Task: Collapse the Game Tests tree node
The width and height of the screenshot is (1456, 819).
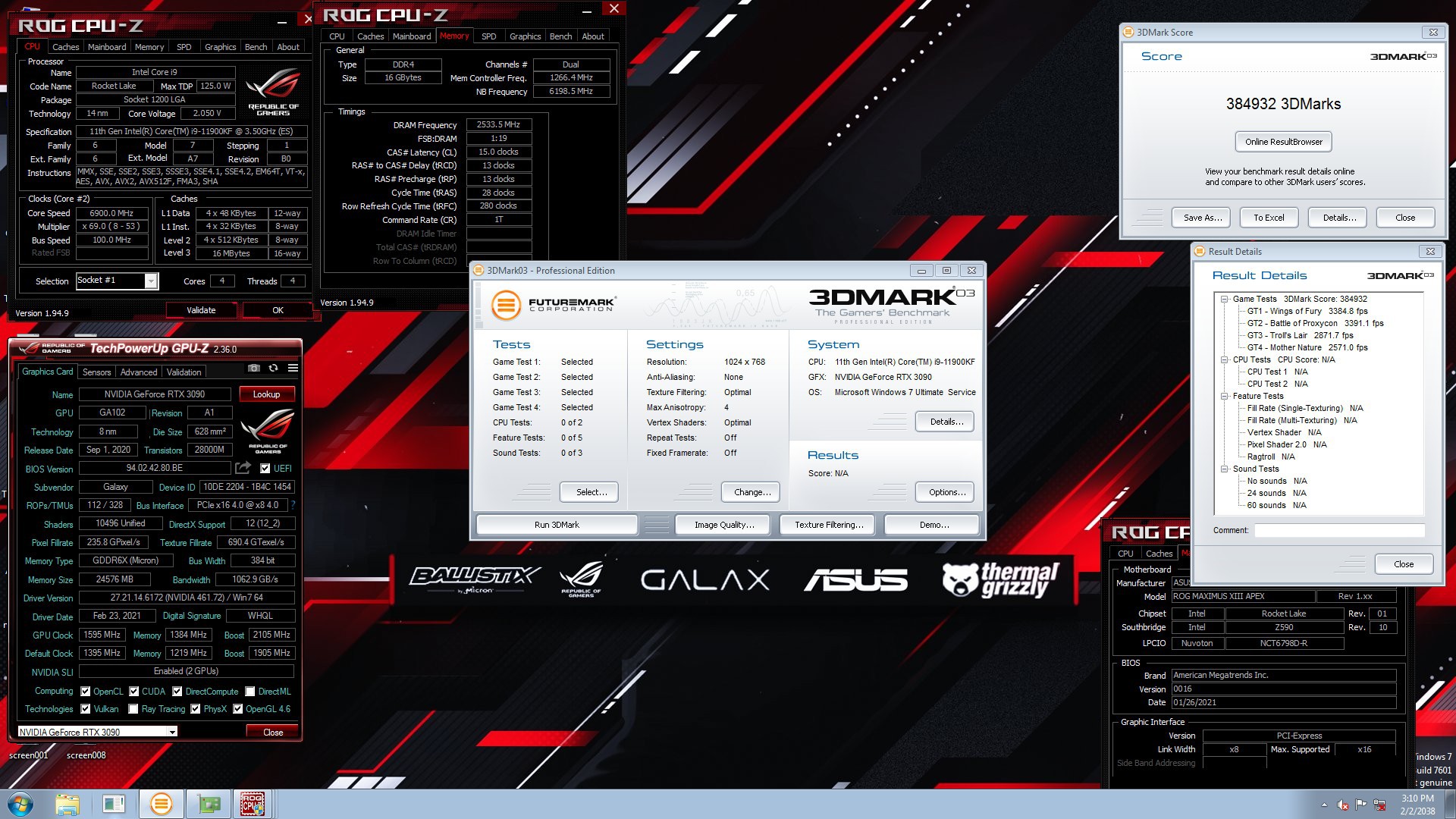Action: point(1224,299)
